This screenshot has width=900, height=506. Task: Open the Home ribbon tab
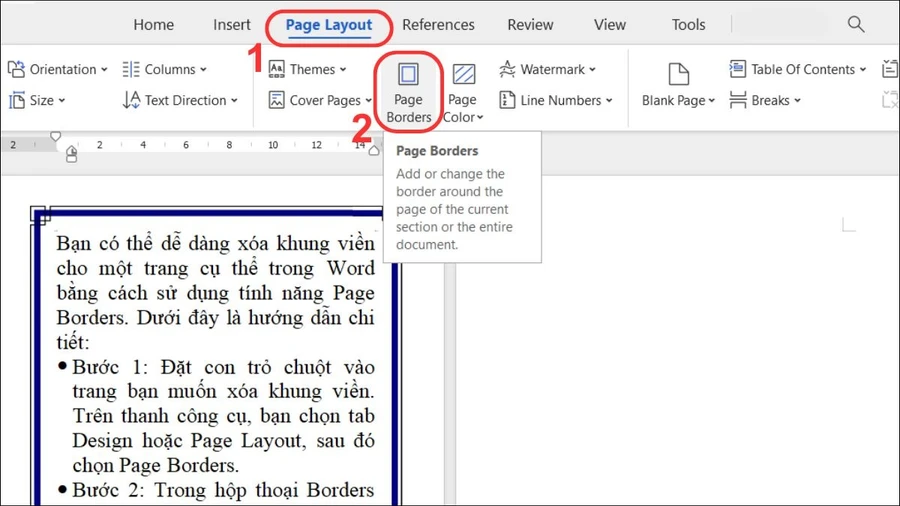(x=153, y=25)
